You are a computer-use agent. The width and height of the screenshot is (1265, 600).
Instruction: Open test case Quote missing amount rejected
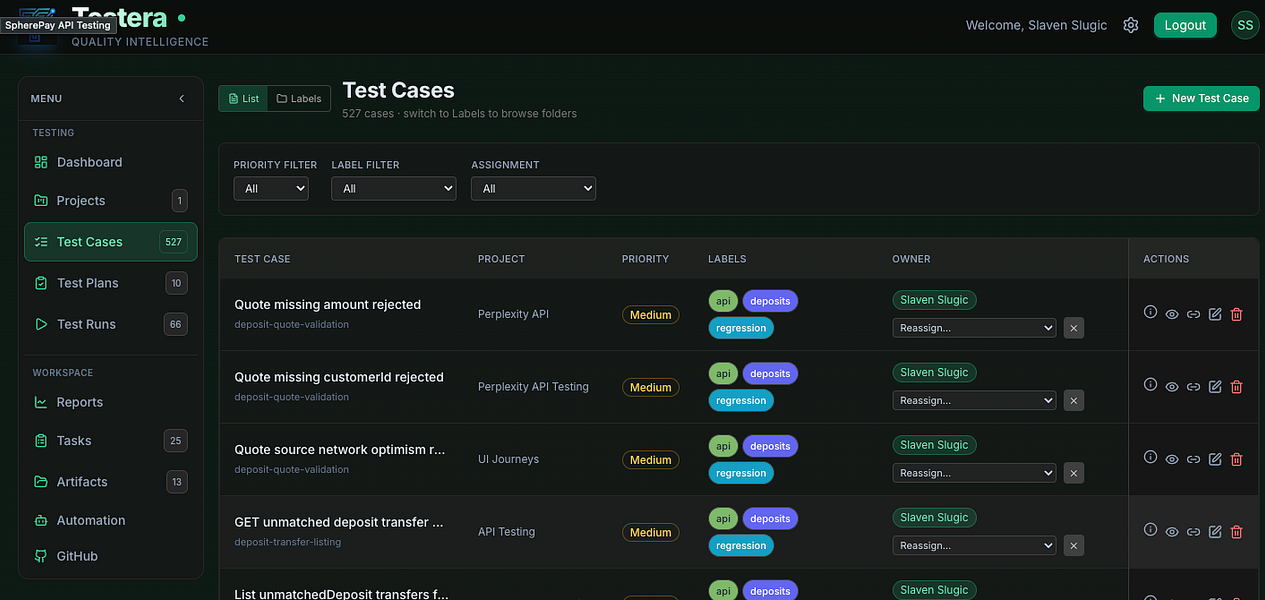(328, 305)
